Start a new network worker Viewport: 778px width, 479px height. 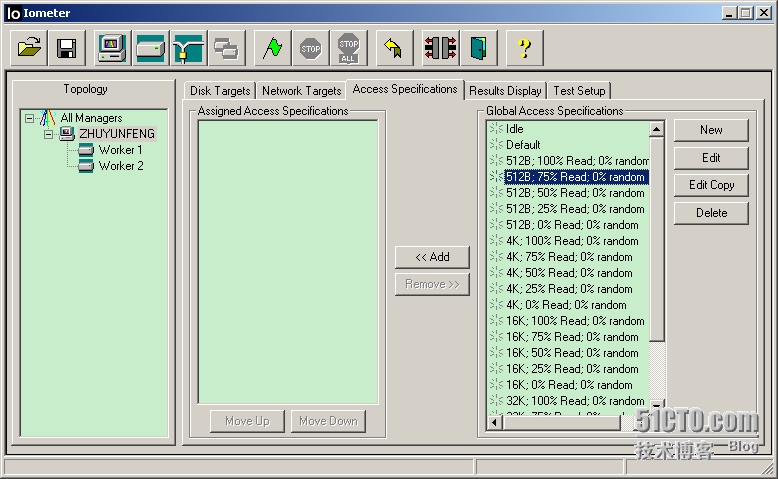coord(189,48)
